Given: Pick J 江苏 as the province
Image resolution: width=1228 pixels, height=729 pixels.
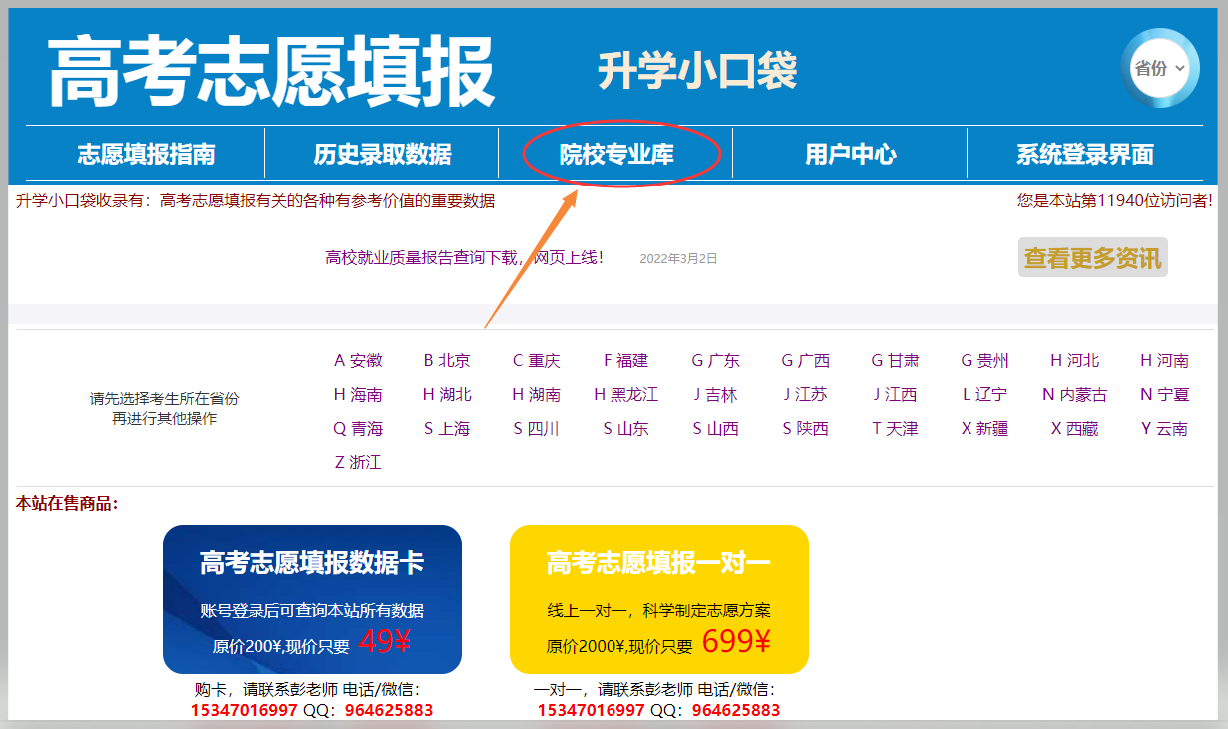Looking at the screenshot, I should pyautogui.click(x=805, y=395).
